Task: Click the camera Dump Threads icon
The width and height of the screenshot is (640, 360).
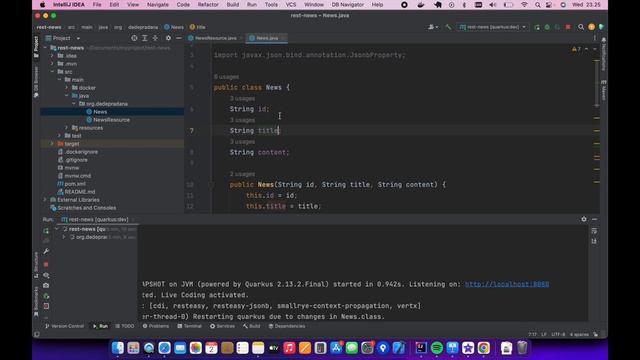Action: [46, 286]
